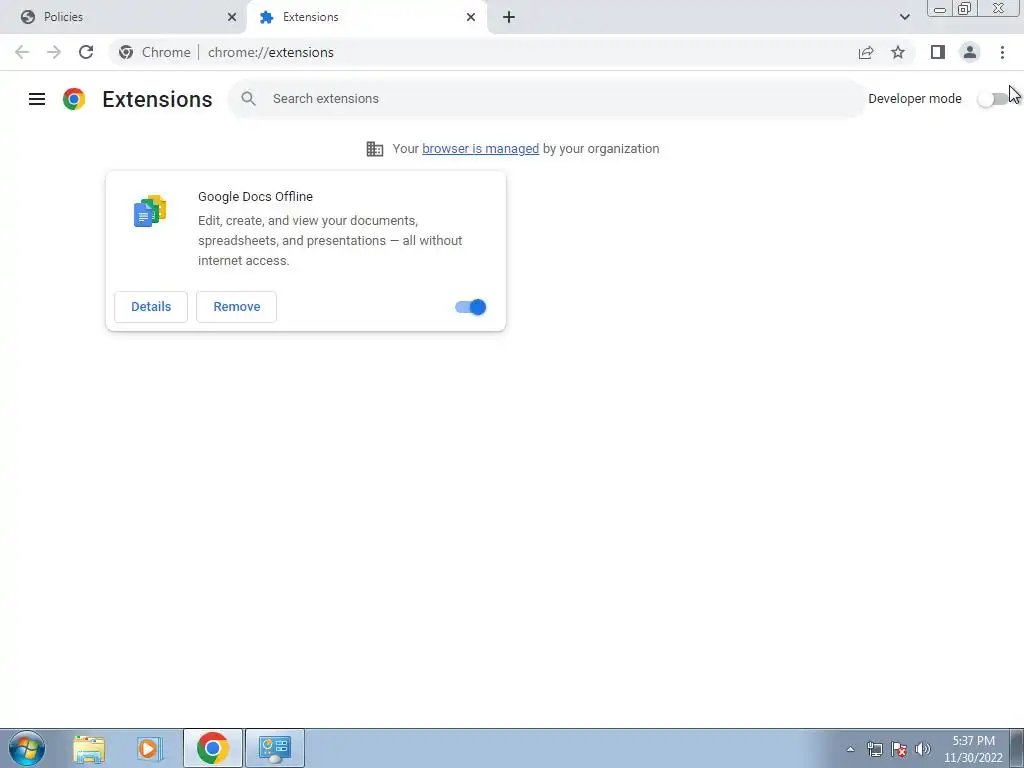Go back using the browser back arrow
Screen dimensions: 1024x768
point(22,52)
